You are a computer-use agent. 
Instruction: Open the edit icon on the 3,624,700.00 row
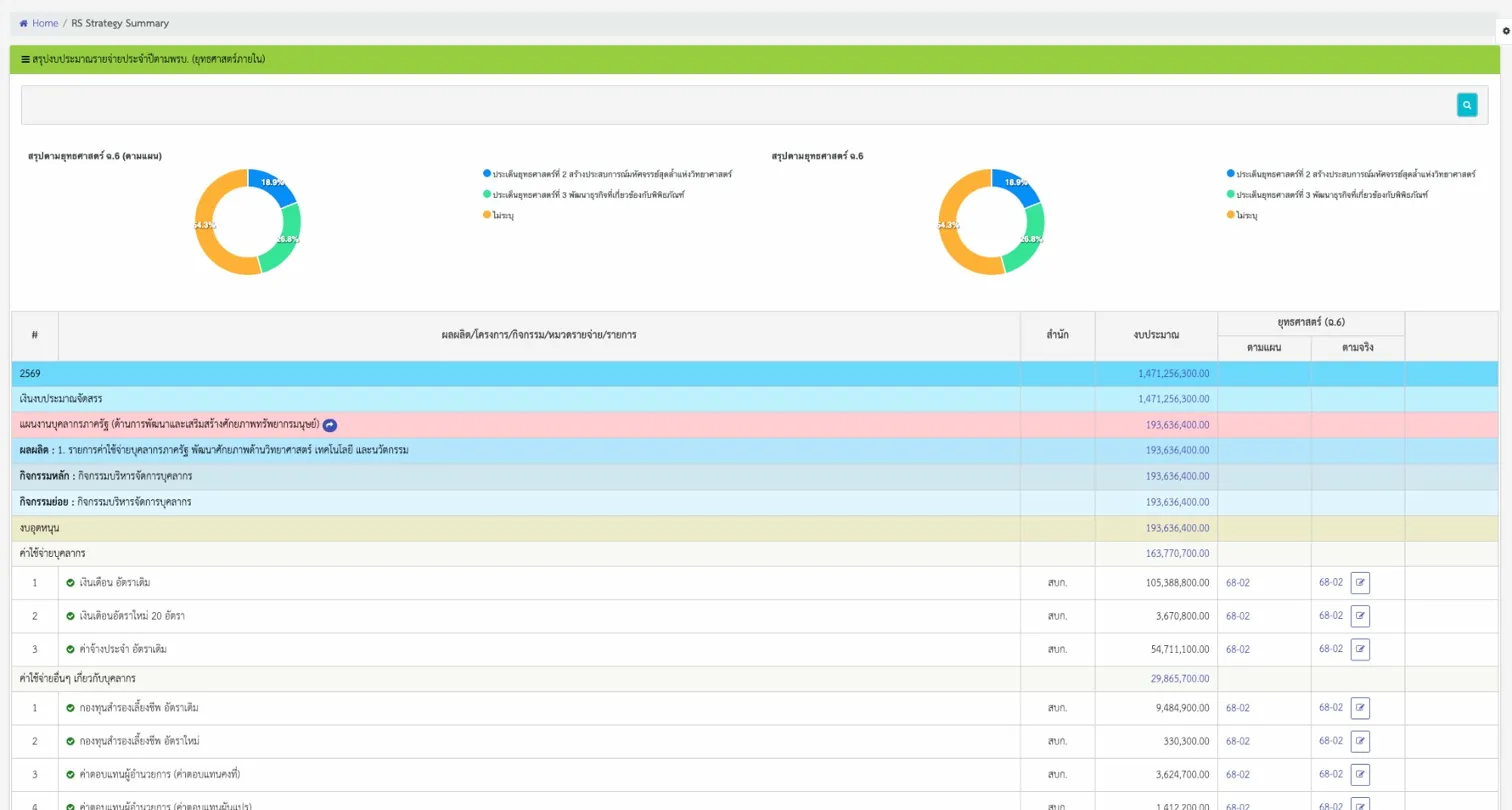click(x=1360, y=774)
